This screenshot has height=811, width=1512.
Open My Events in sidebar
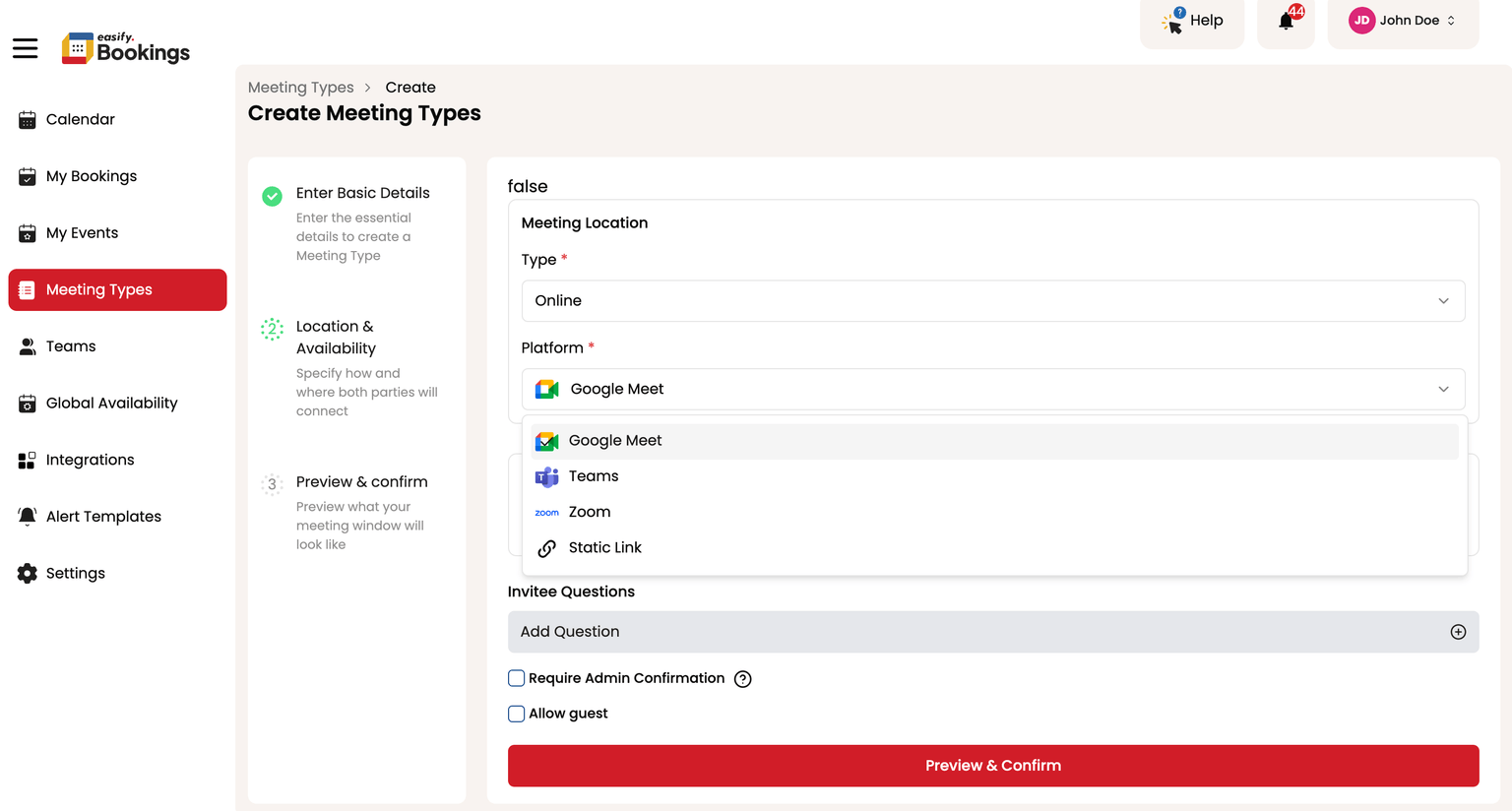pyautogui.click(x=117, y=233)
